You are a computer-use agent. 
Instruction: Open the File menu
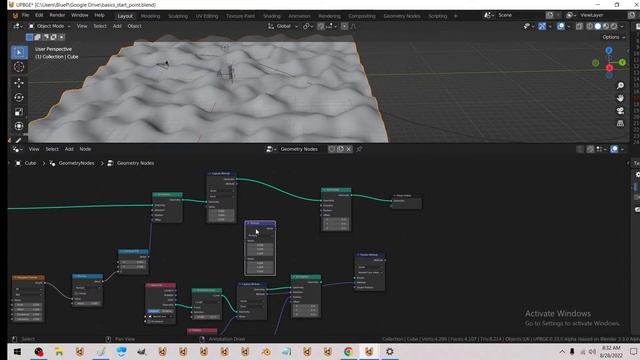pyautogui.click(x=25, y=15)
